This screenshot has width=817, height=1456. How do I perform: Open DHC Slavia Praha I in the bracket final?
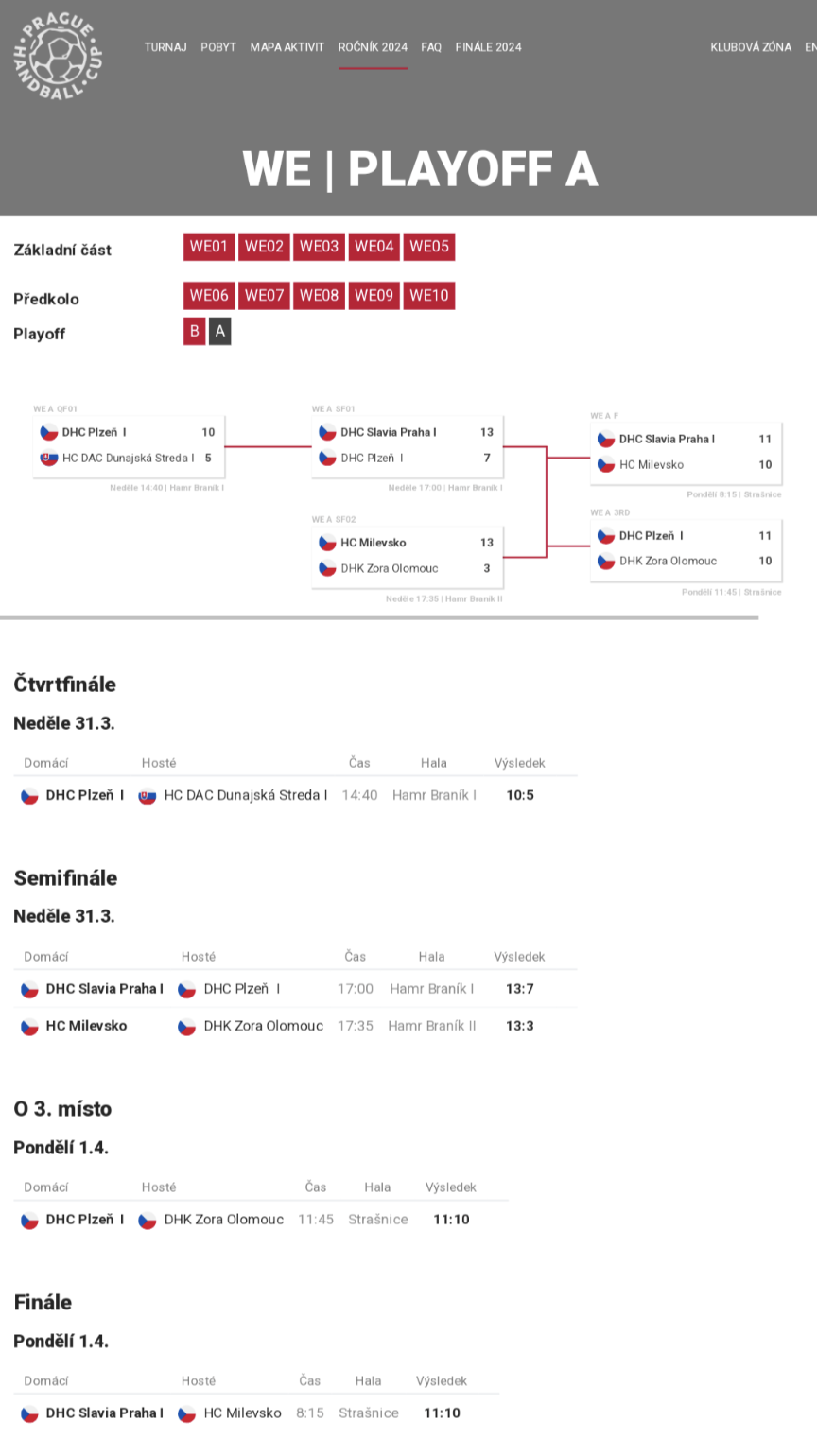(667, 439)
